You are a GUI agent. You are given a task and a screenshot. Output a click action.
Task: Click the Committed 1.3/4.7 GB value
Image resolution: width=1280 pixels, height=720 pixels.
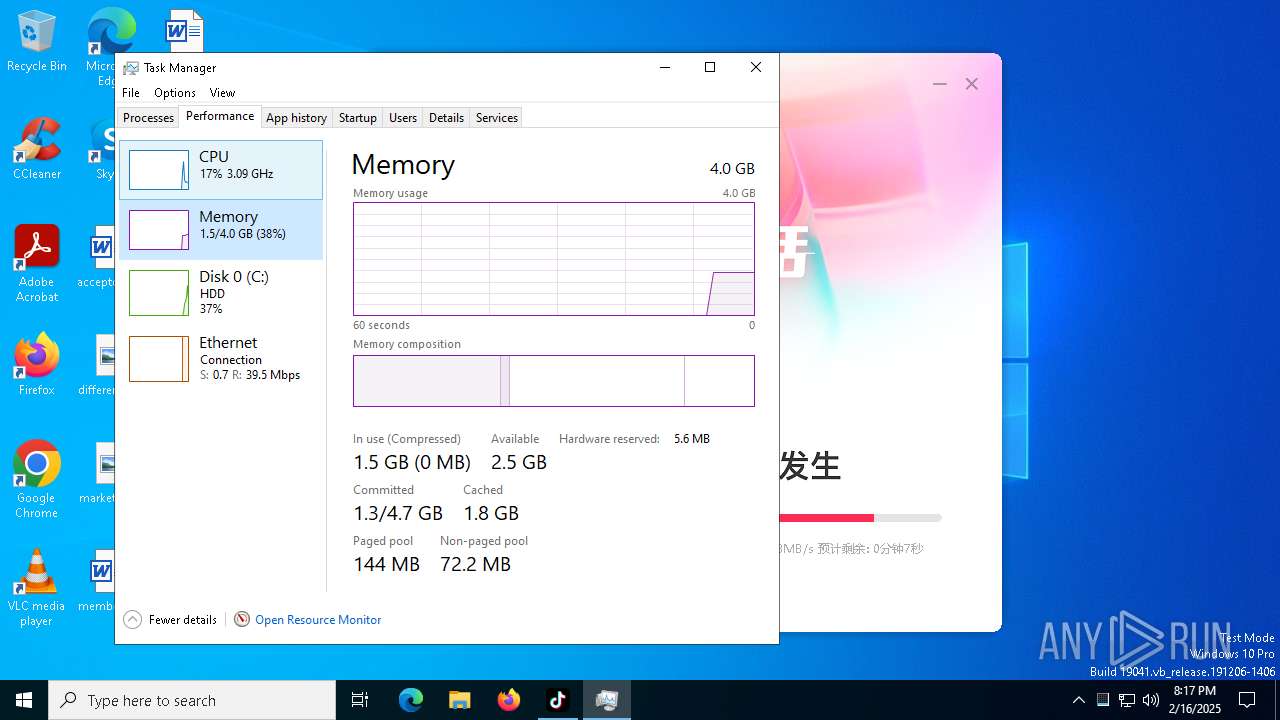pos(398,513)
